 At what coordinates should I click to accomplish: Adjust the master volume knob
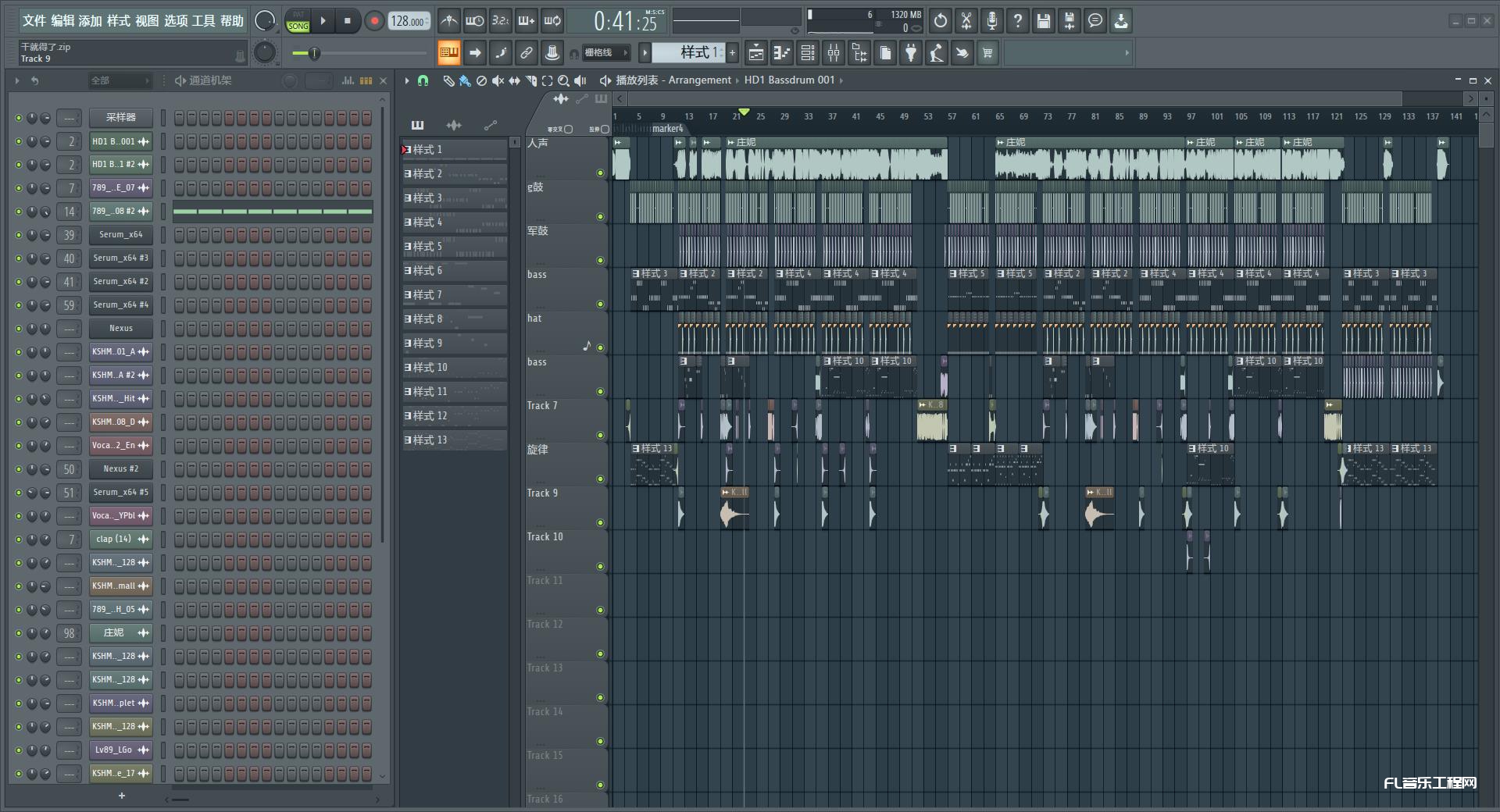(x=265, y=21)
